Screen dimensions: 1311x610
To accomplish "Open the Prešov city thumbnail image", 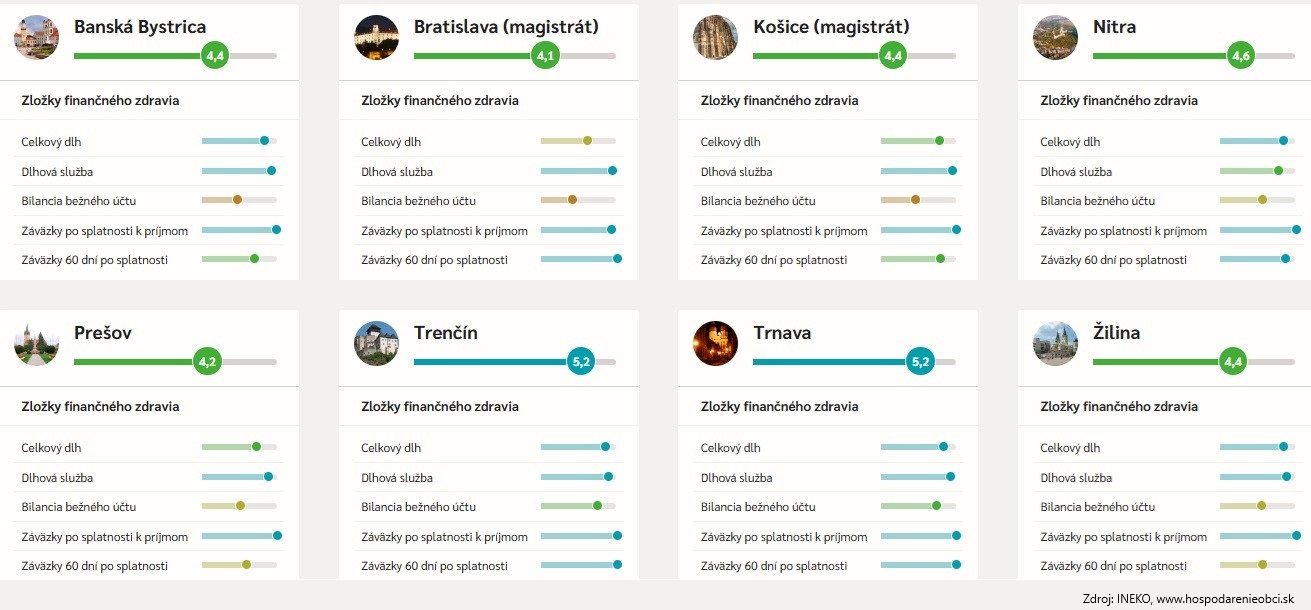I will 37,344.
